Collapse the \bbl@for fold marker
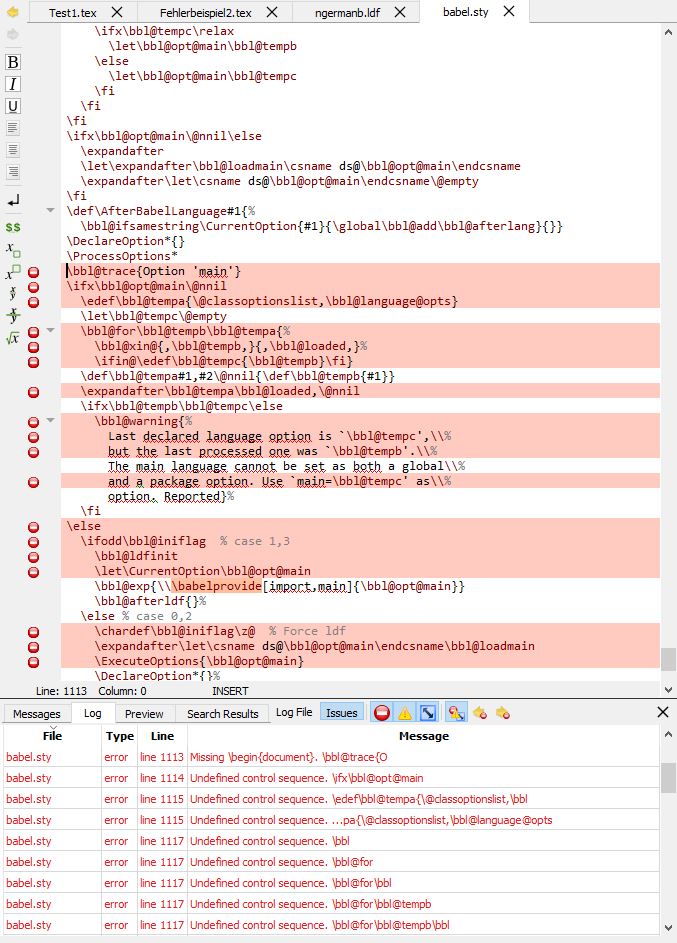Viewport: 677px width, 943px height. click(51, 331)
